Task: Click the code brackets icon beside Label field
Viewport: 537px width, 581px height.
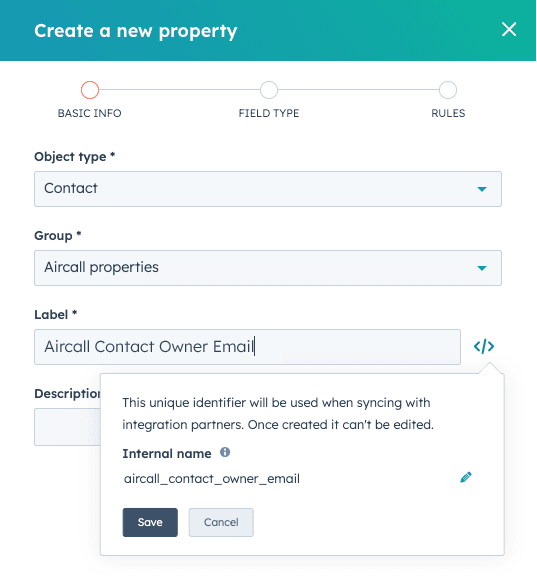Action: [x=484, y=346]
